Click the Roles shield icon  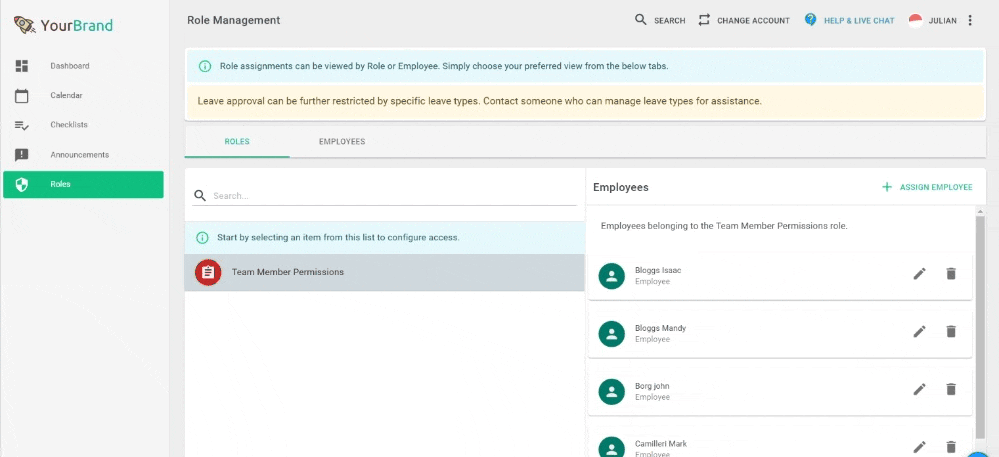22,185
